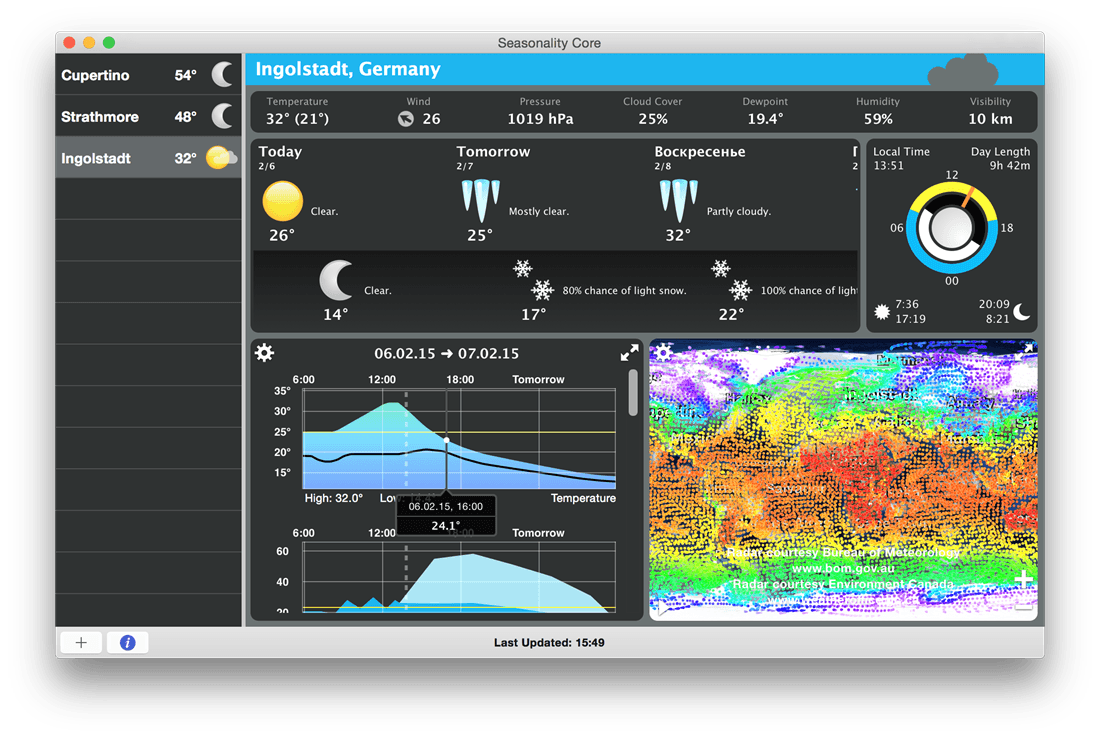Zoom out on the weather map

(1023, 606)
